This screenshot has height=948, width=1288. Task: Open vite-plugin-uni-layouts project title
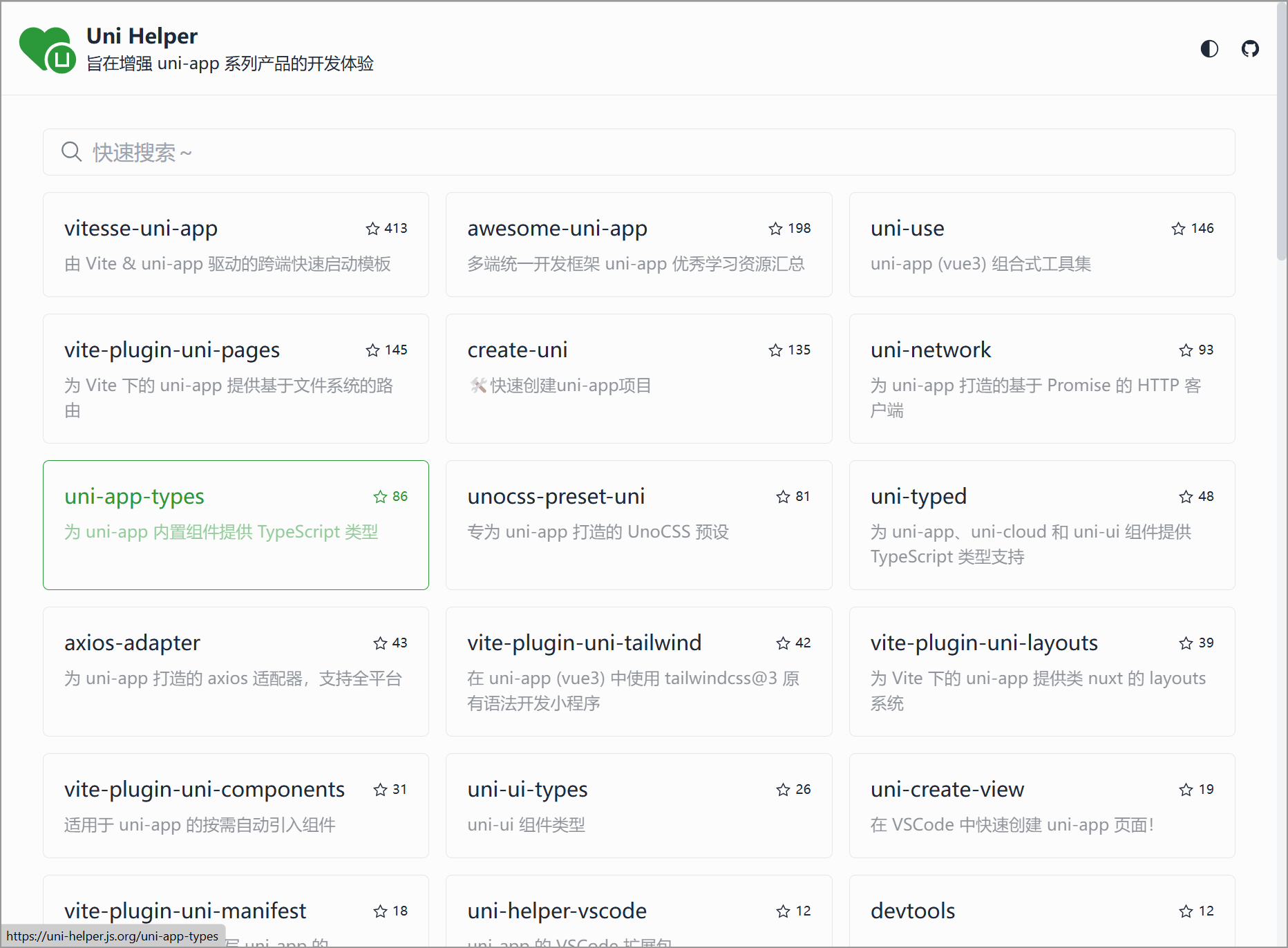coord(984,643)
